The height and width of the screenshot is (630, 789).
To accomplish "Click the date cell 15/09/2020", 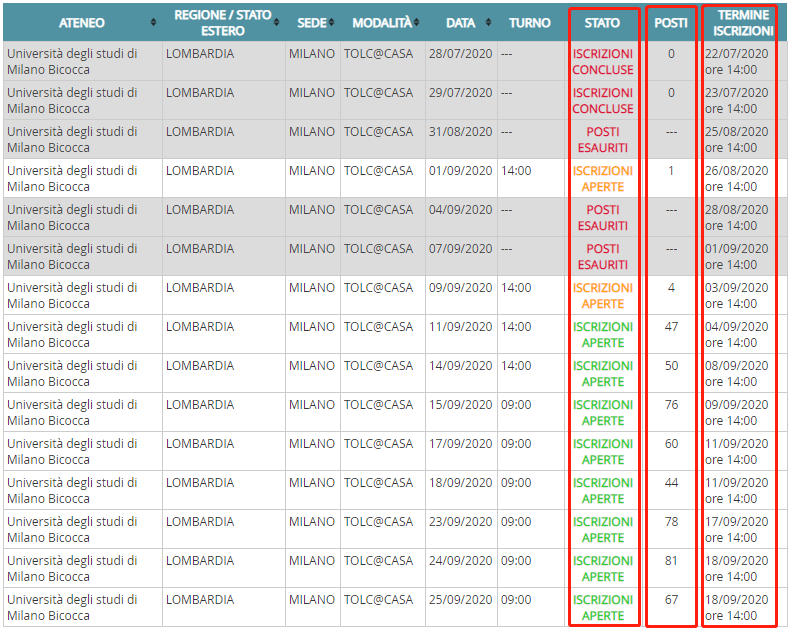I will pyautogui.click(x=460, y=405).
